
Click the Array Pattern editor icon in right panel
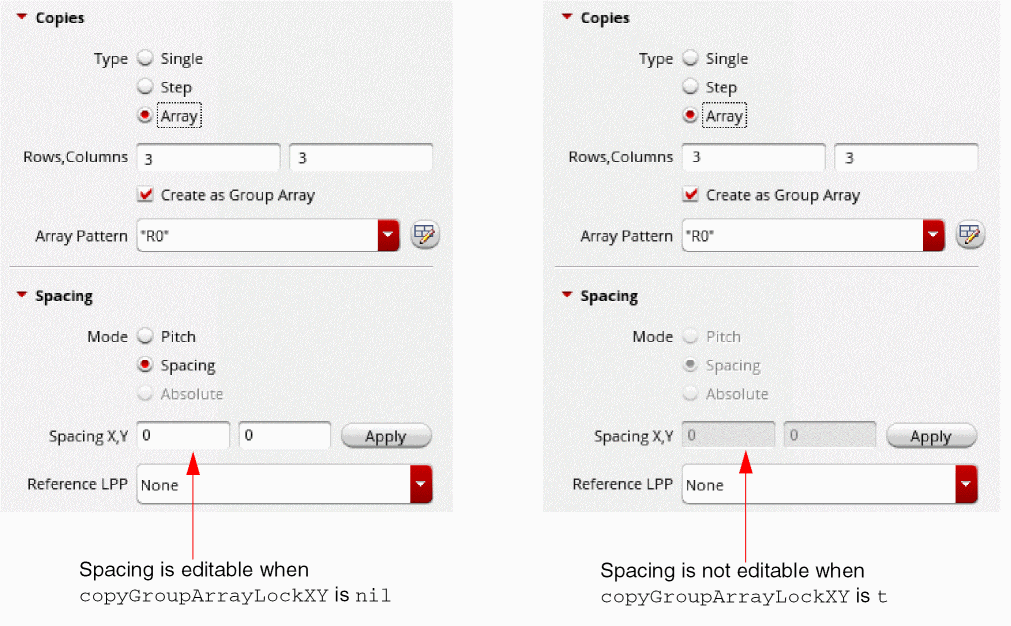[970, 235]
